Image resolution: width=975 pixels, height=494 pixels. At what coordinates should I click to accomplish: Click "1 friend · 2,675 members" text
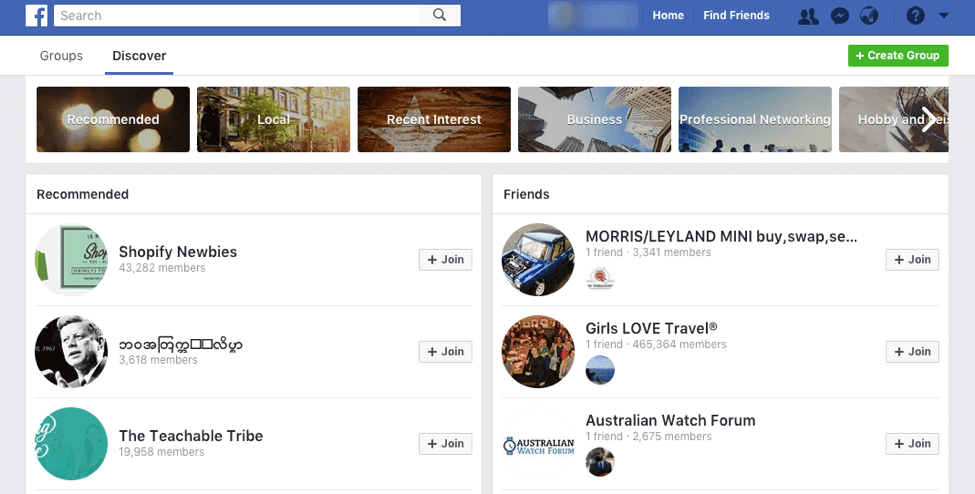[649, 436]
